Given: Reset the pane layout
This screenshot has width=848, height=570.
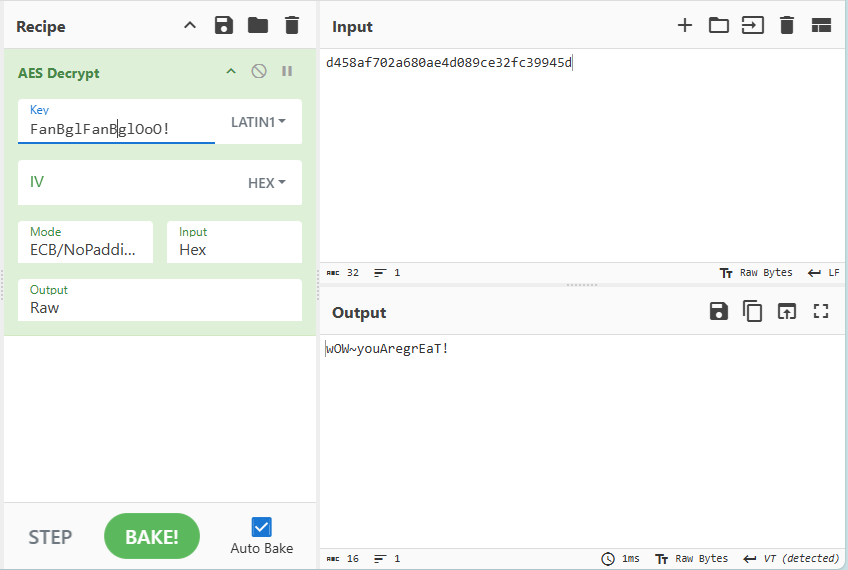Looking at the screenshot, I should point(821,25).
